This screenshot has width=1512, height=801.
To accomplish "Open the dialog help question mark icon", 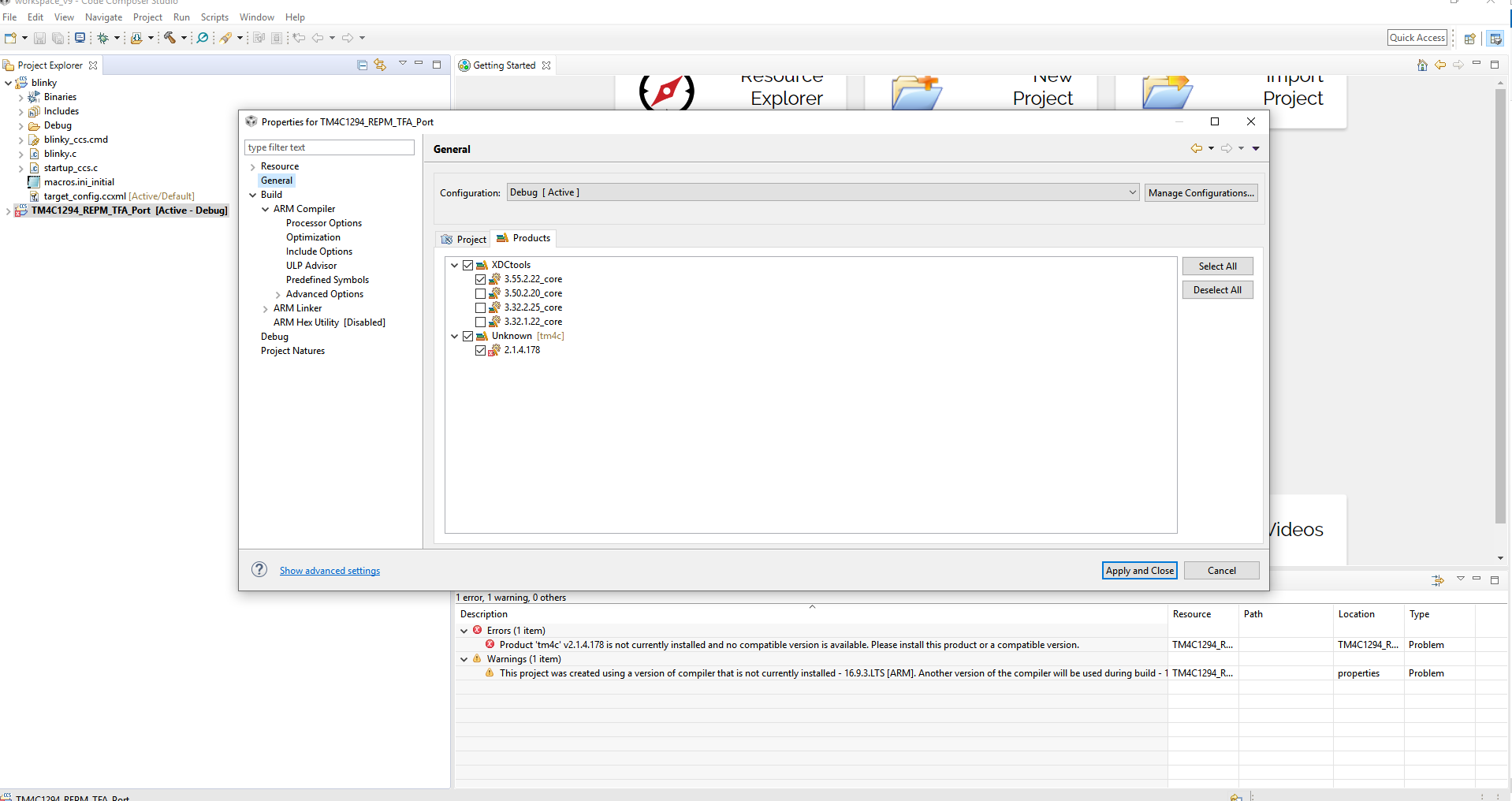I will [x=259, y=569].
